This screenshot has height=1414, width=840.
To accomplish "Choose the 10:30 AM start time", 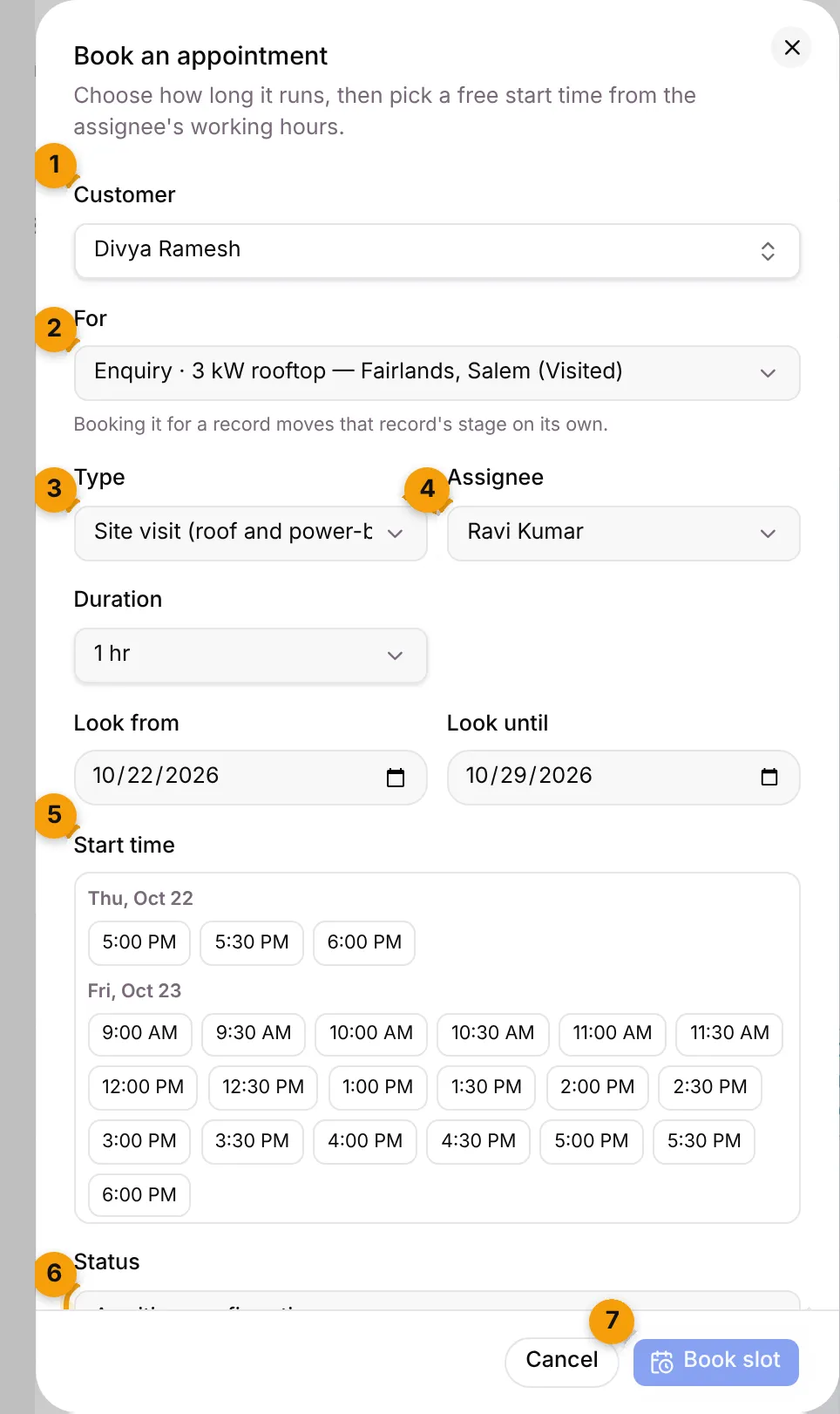I will [x=493, y=1034].
